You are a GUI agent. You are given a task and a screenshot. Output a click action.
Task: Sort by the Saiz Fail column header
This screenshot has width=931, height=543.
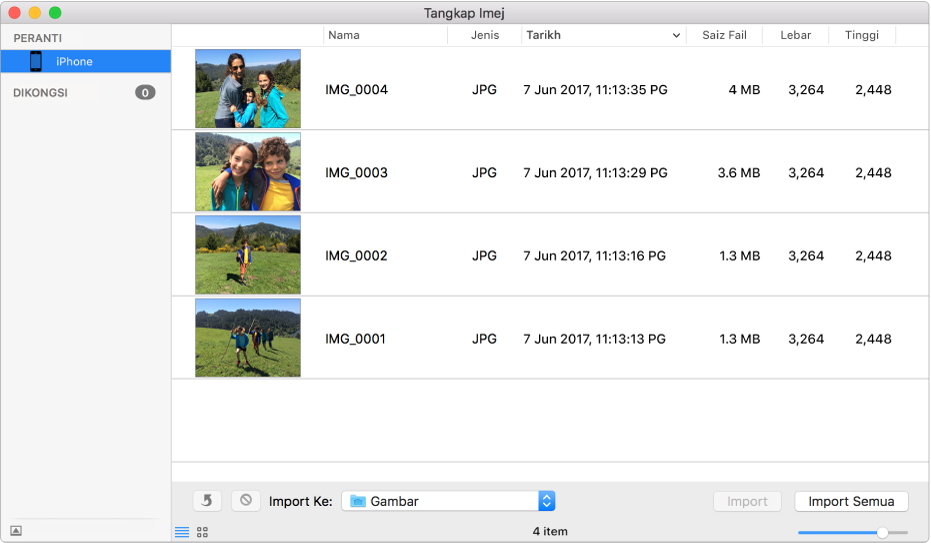click(724, 35)
